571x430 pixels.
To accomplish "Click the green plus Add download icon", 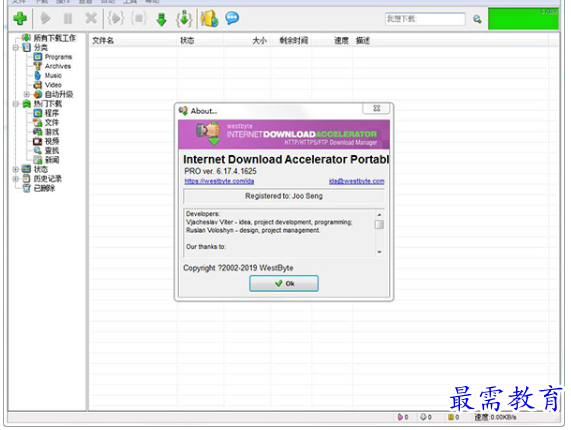I will (x=20, y=18).
